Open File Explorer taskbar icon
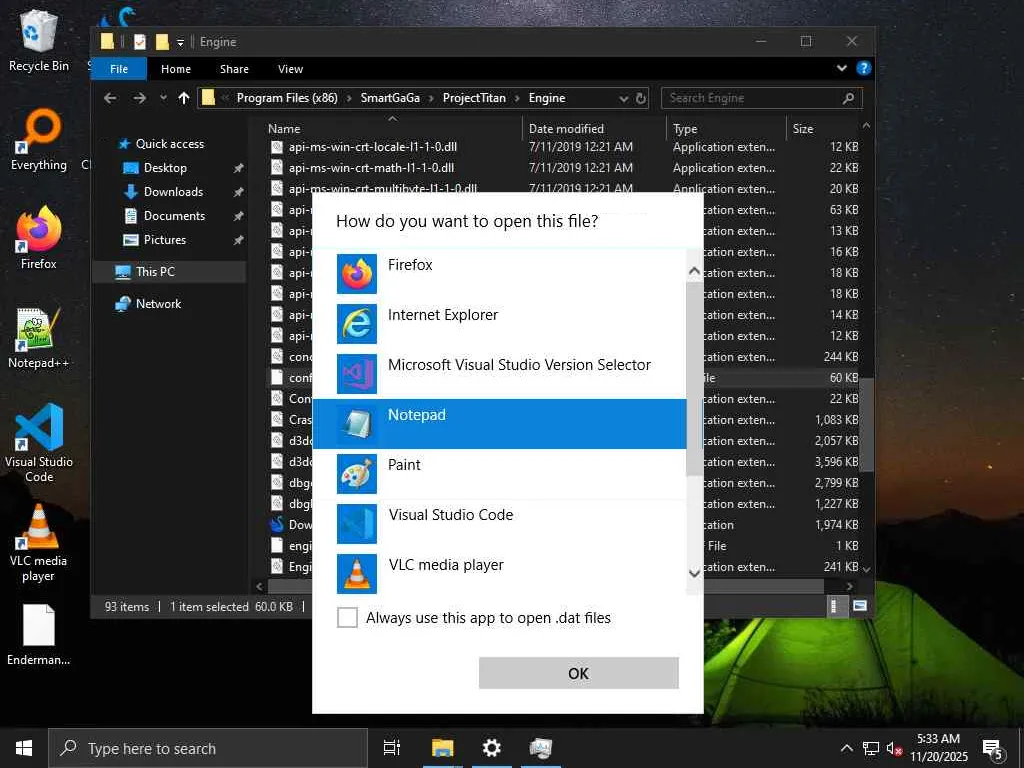1024x768 pixels. tap(442, 748)
